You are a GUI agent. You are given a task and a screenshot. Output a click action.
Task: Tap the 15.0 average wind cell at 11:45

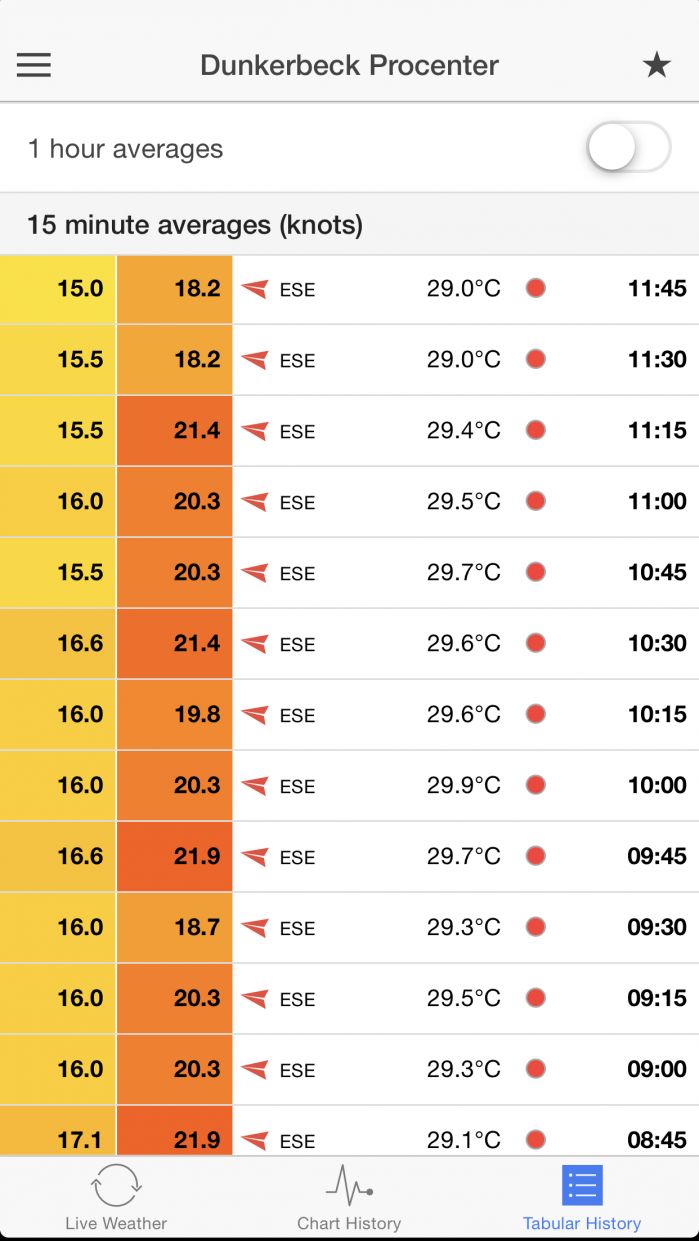tap(58, 289)
